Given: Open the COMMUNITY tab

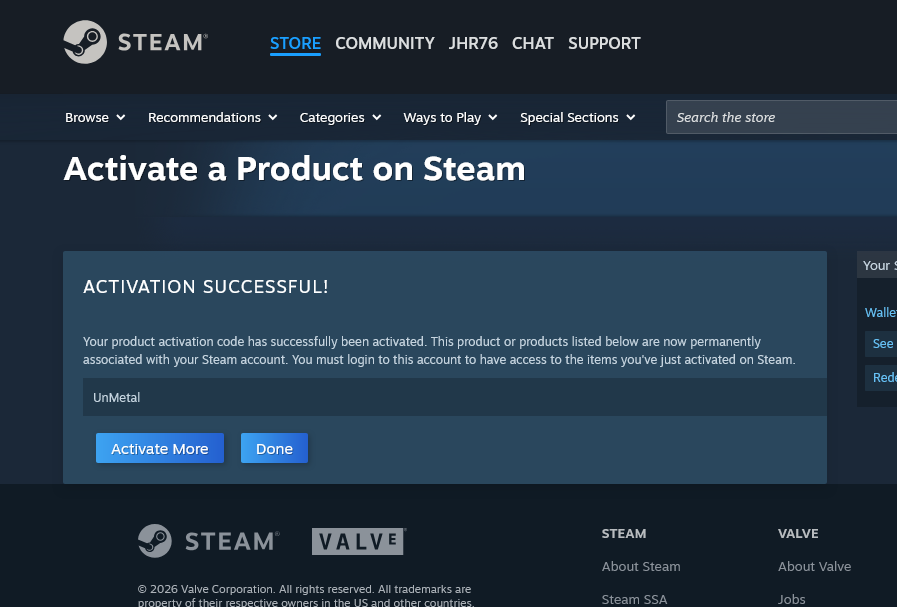Looking at the screenshot, I should pos(384,43).
